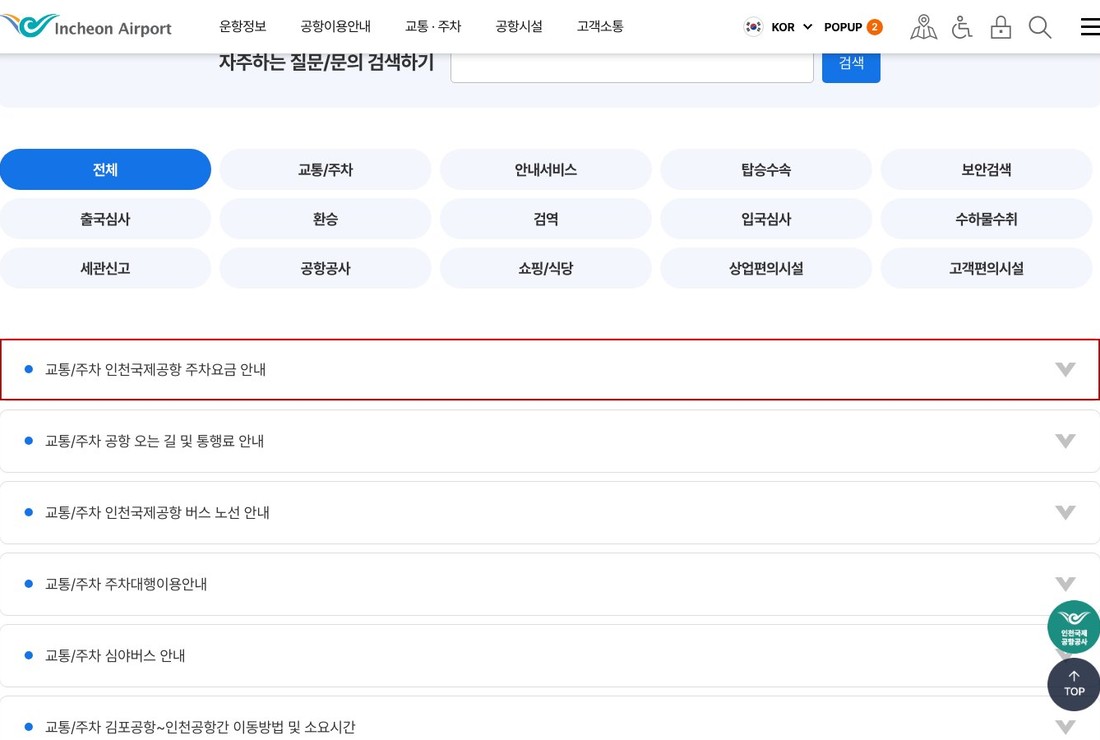Viewport: 1100px width, 740px height.
Task: Click the Korean flag language icon
Action: pyautogui.click(x=753, y=27)
